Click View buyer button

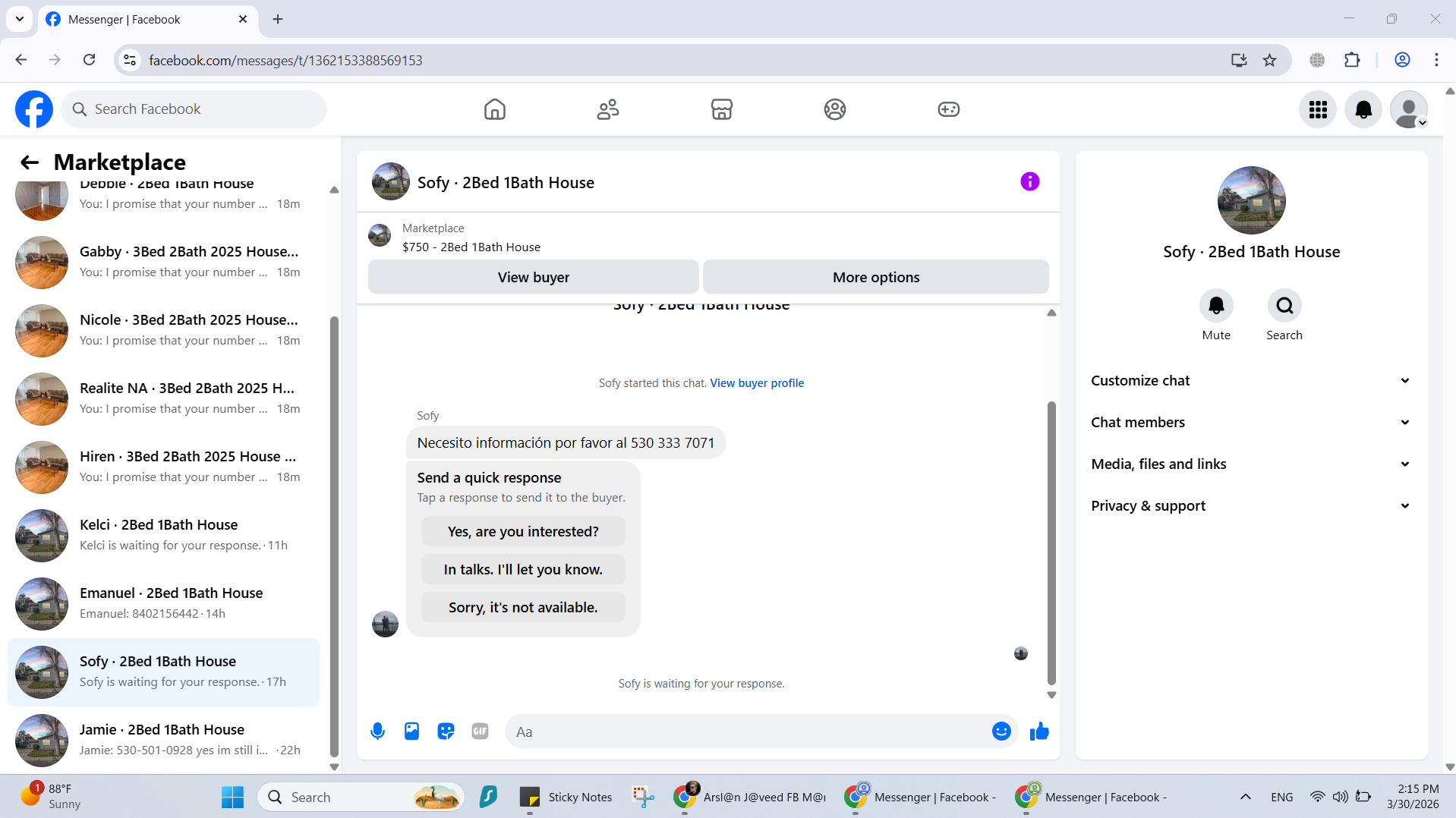pyautogui.click(x=534, y=277)
